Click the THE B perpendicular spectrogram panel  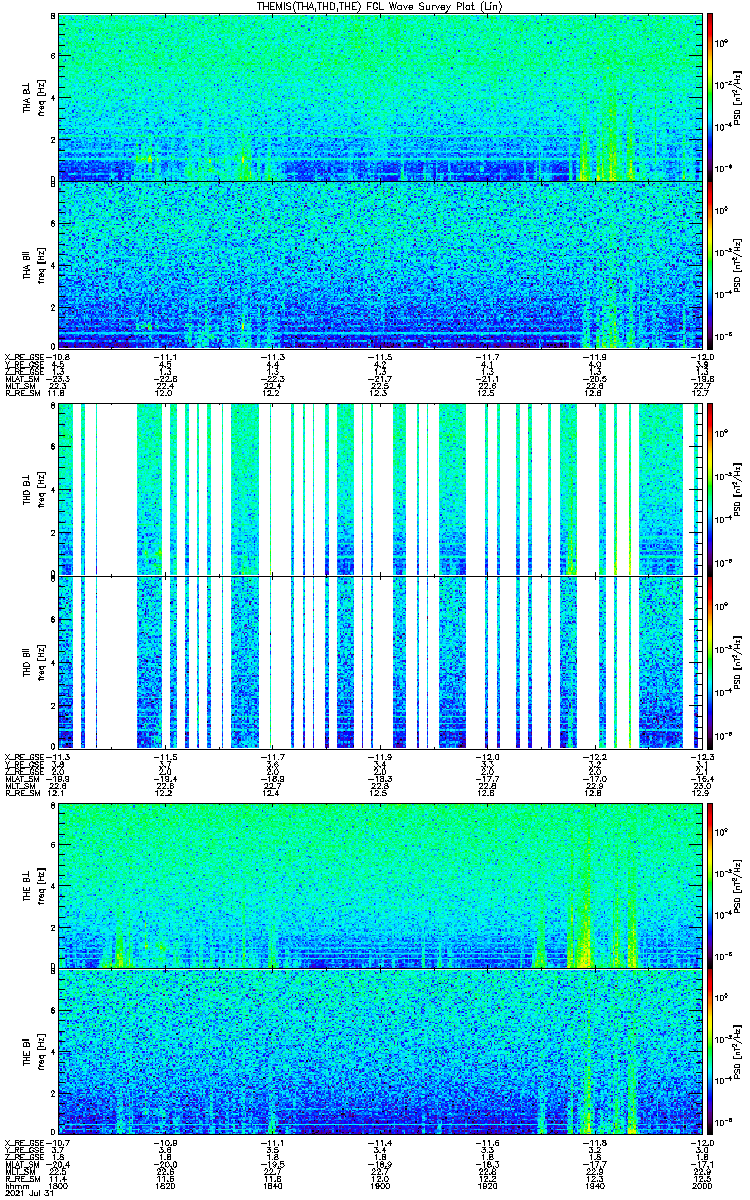(382, 885)
